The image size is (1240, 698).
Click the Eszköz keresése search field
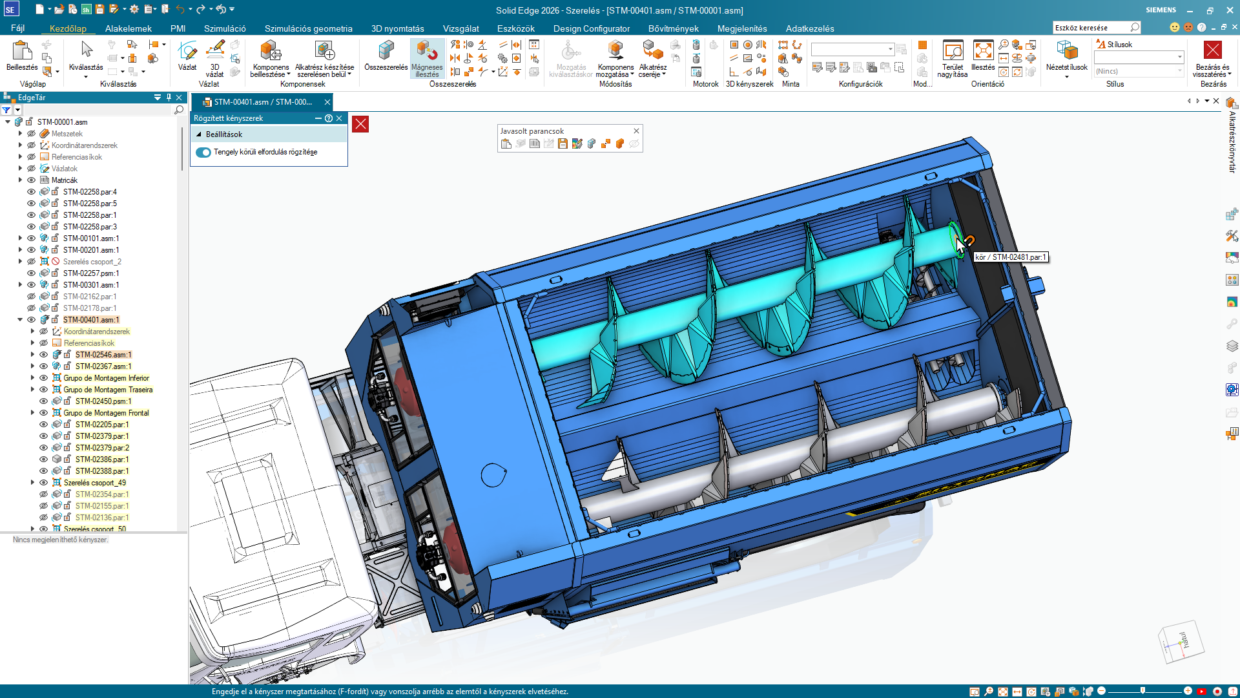click(x=1094, y=28)
